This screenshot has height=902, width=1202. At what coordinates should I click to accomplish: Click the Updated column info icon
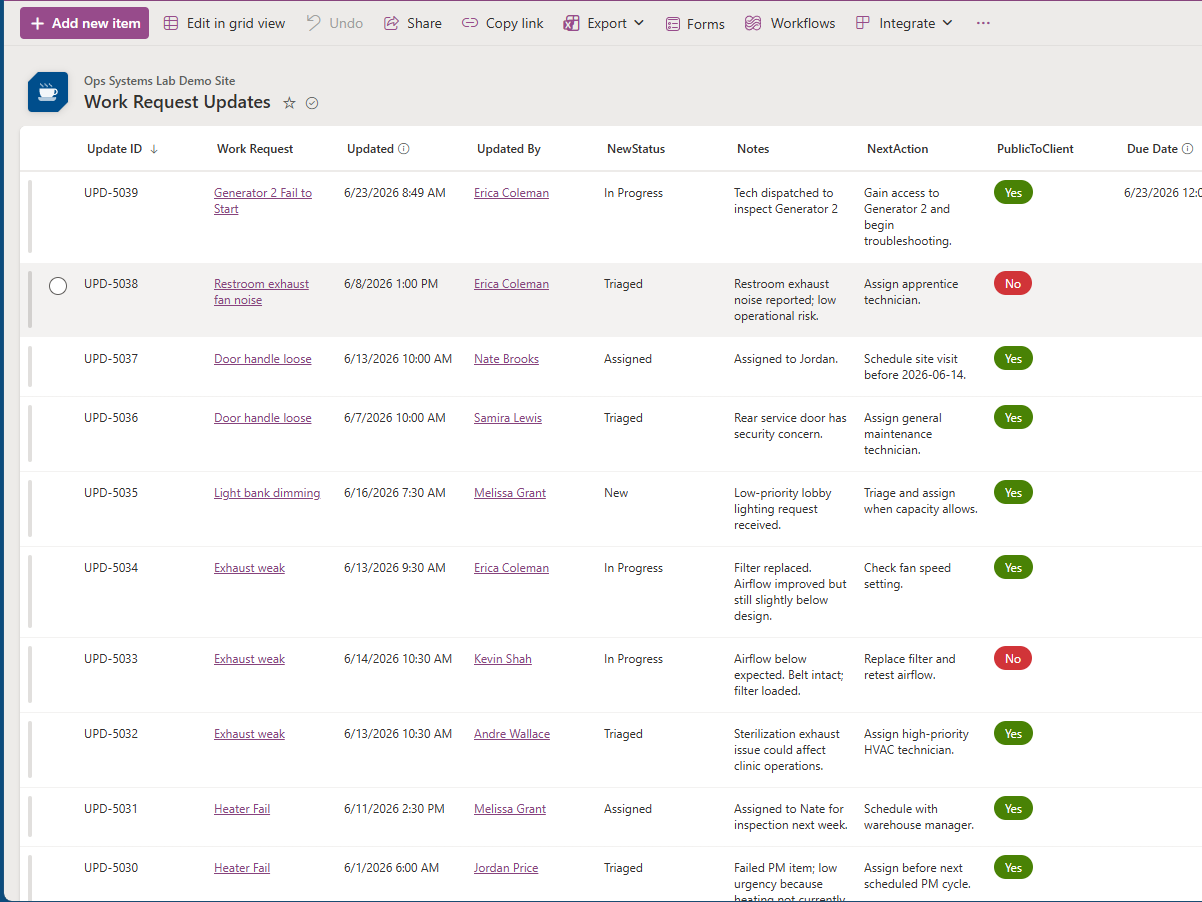coord(404,149)
